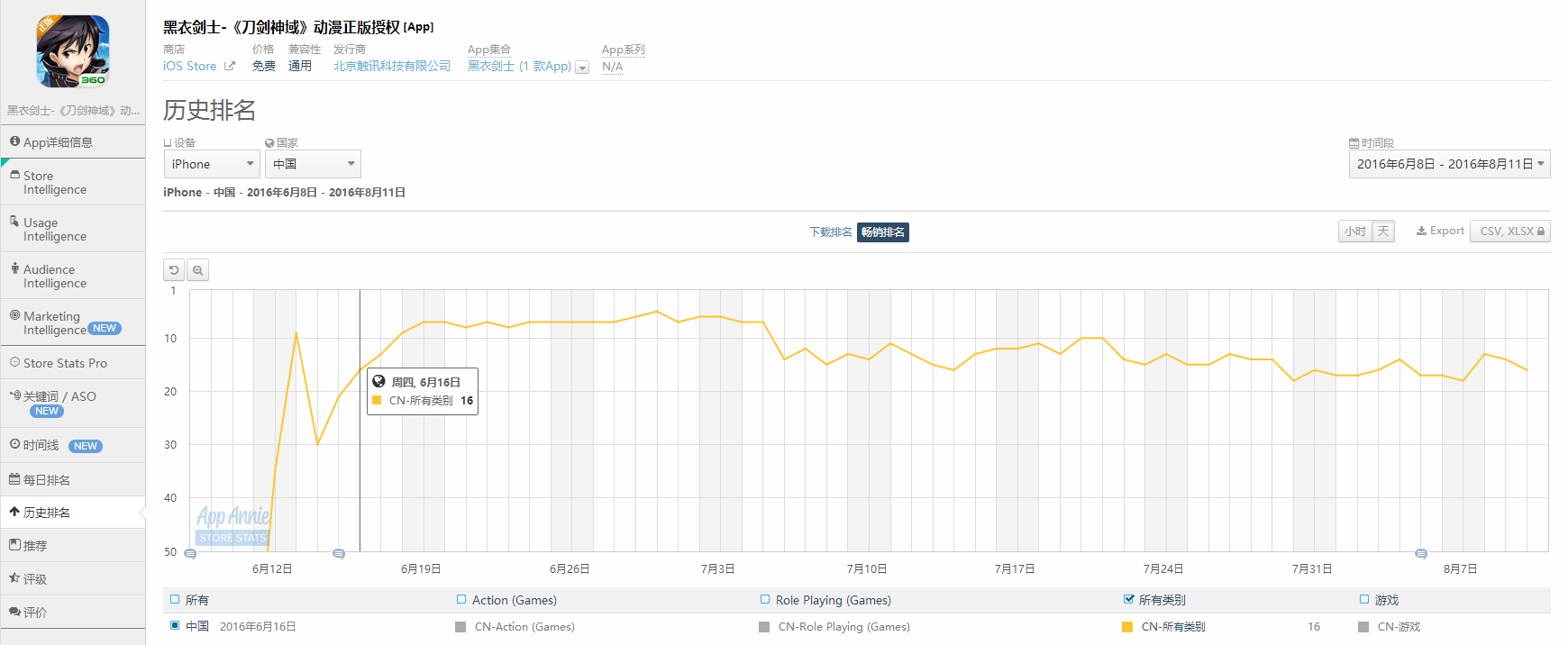Screen dimensions: 1568x645
Task: Switch chart granularity to 小时
Action: click(x=1354, y=232)
